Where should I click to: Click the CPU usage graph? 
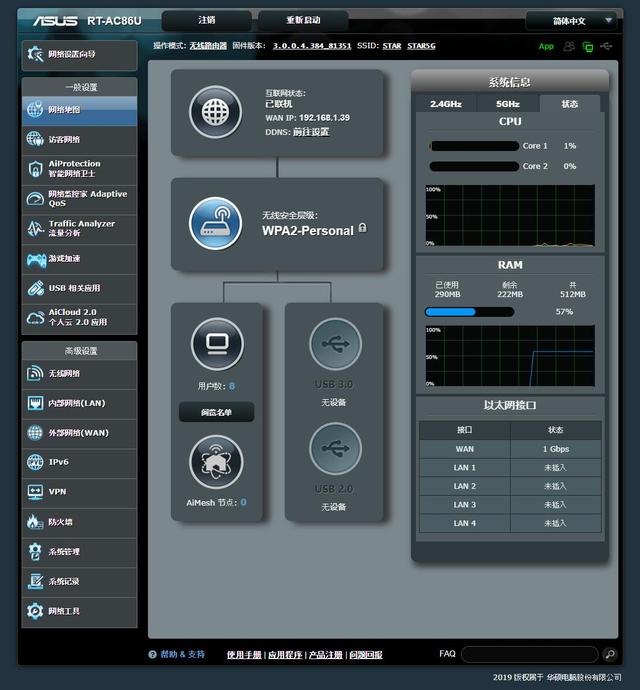pyautogui.click(x=510, y=216)
